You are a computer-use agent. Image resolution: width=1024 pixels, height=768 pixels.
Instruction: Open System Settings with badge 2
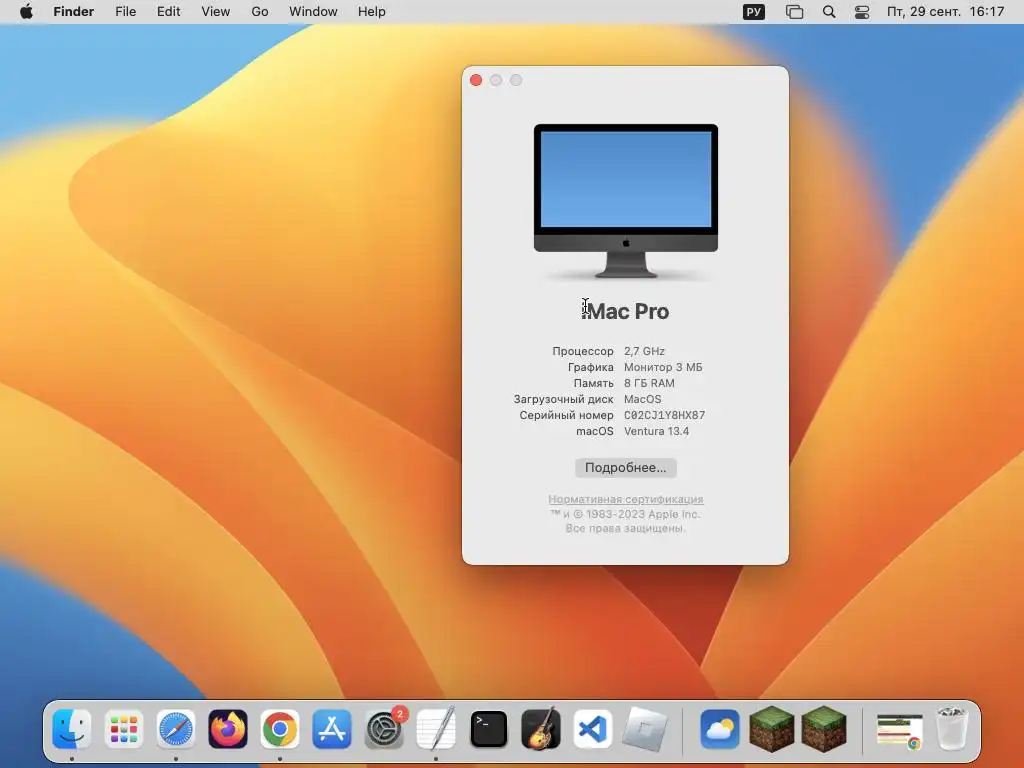click(384, 729)
